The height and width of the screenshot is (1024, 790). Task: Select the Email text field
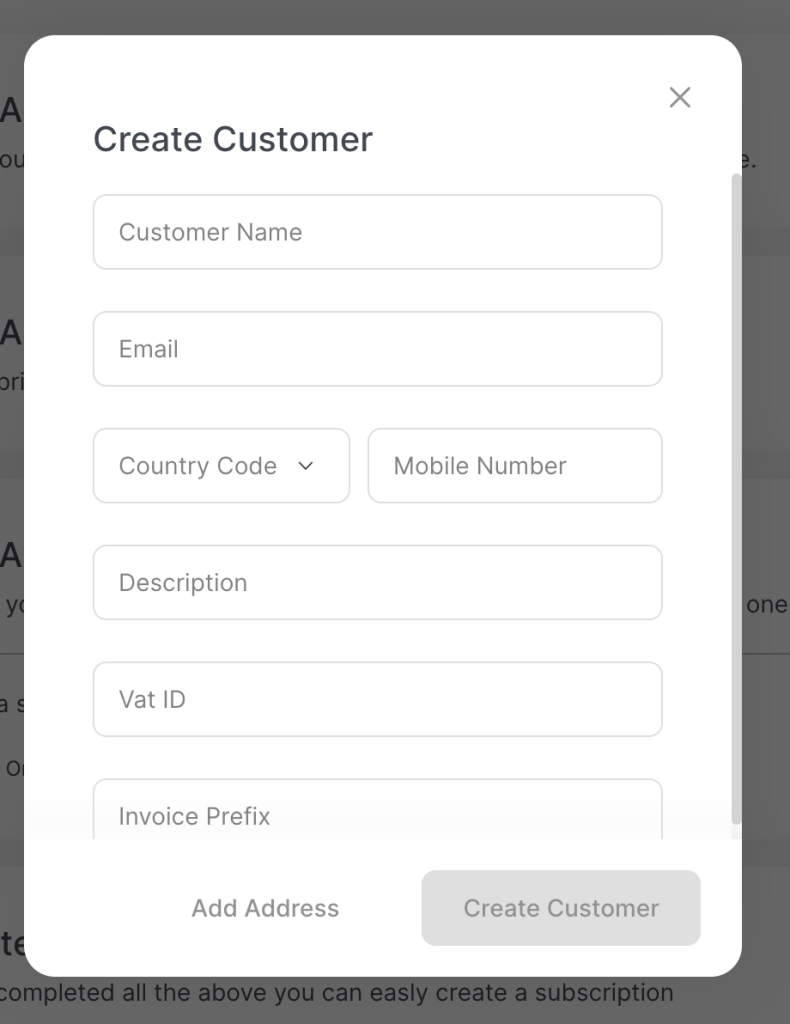click(377, 349)
